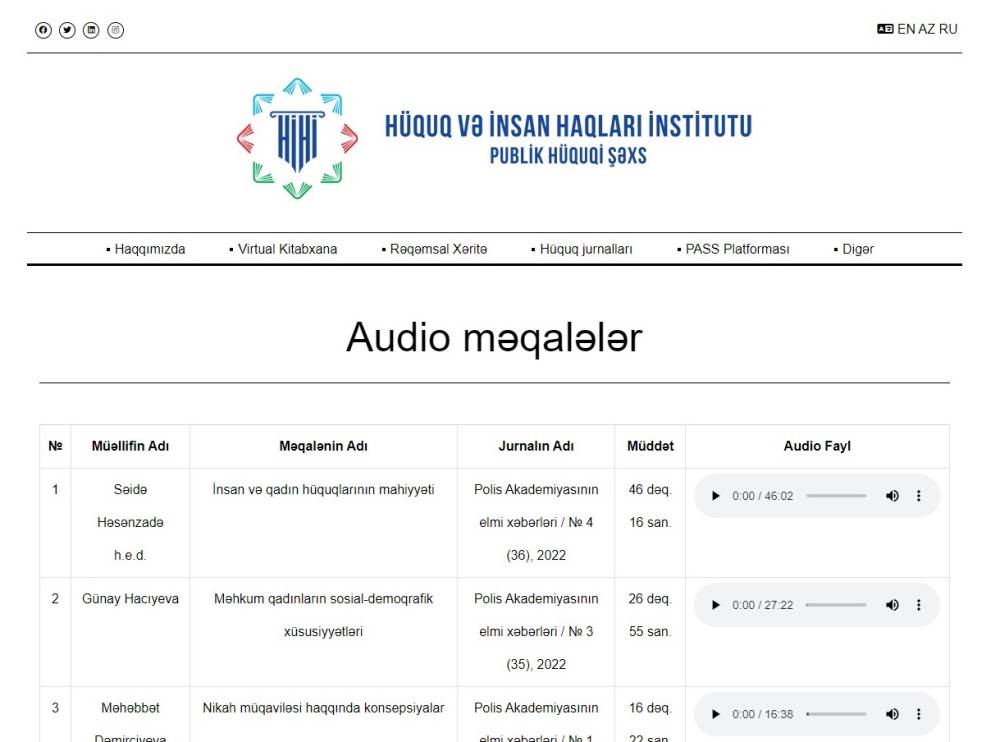The width and height of the screenshot is (1000, 742).
Task: Open more options on 16:38 player
Action: [x=918, y=714]
